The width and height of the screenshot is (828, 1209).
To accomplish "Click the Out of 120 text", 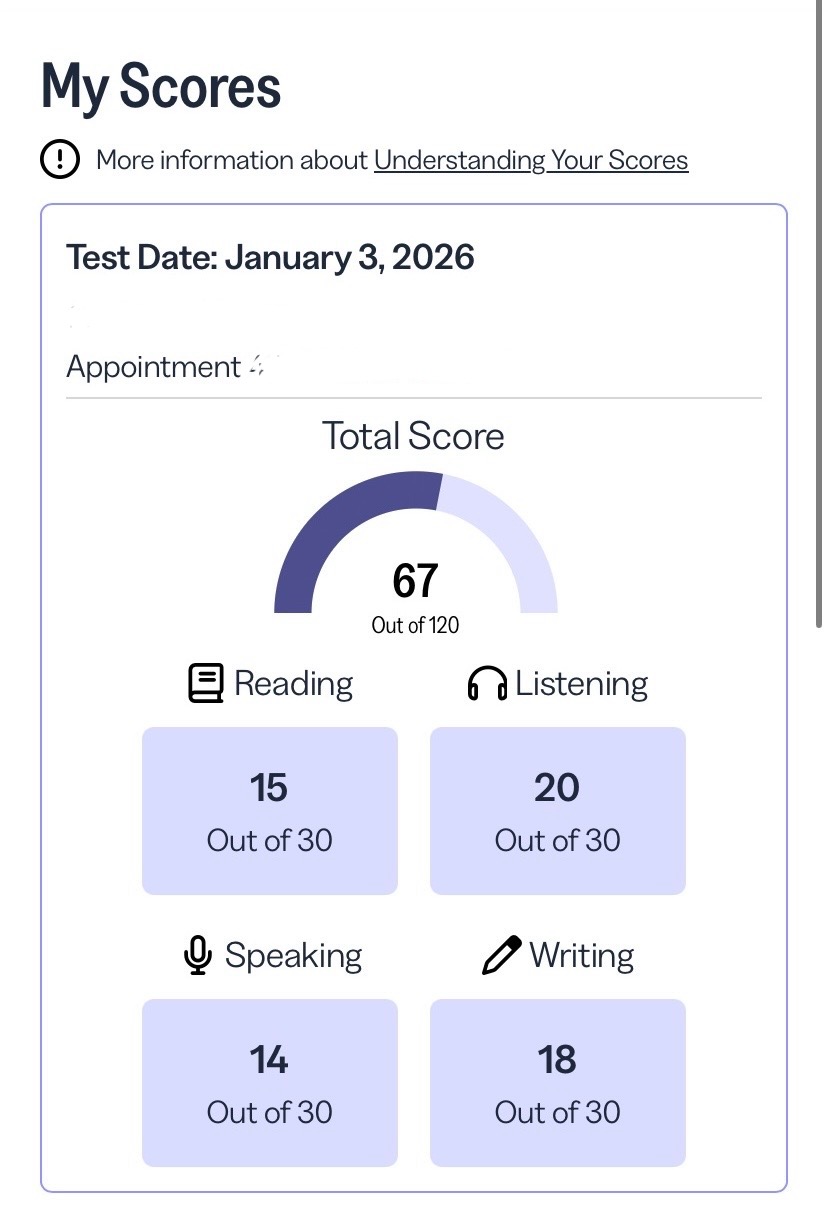I will 415,626.
